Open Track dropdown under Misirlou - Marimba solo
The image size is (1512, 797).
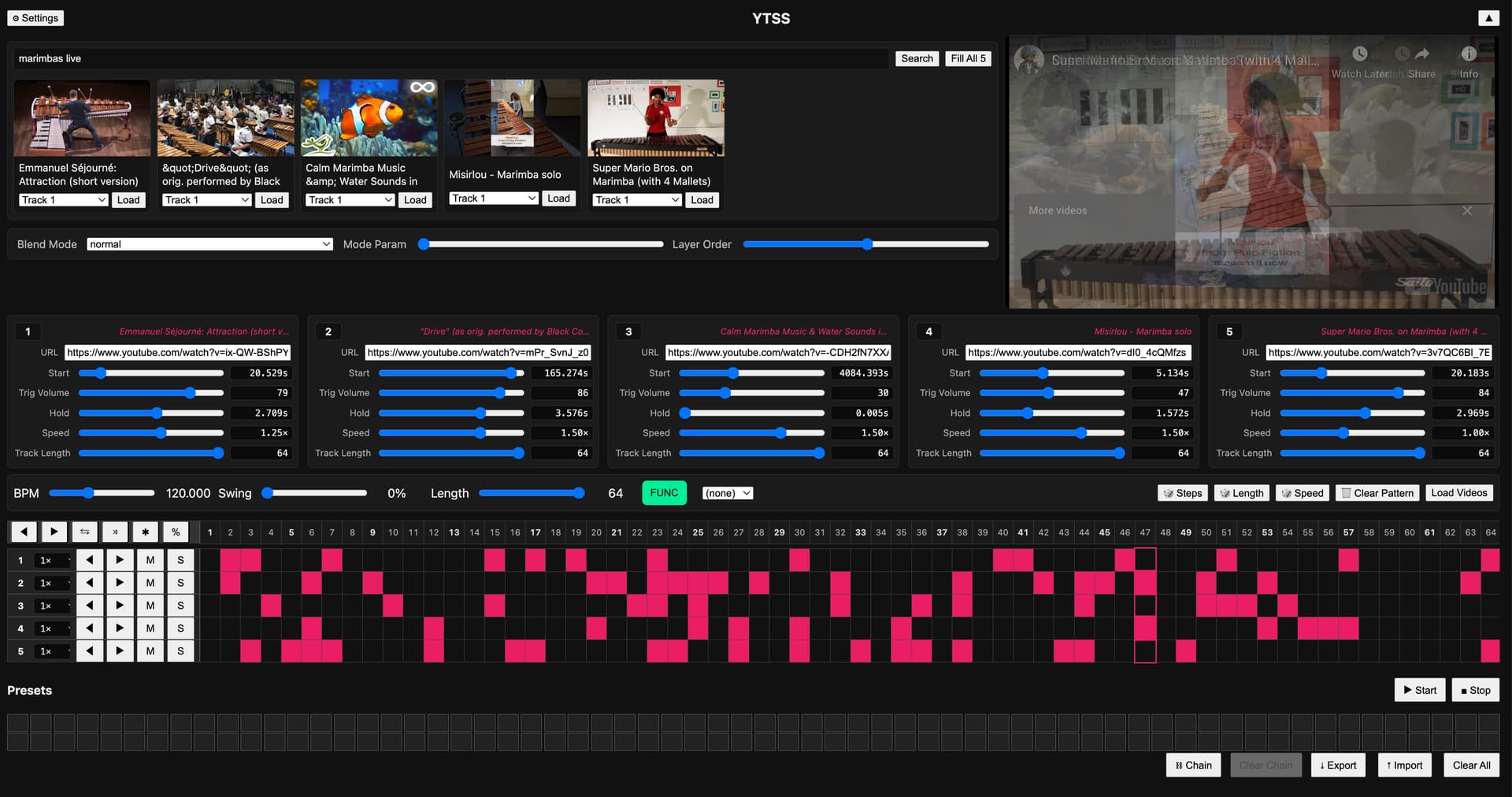click(494, 198)
